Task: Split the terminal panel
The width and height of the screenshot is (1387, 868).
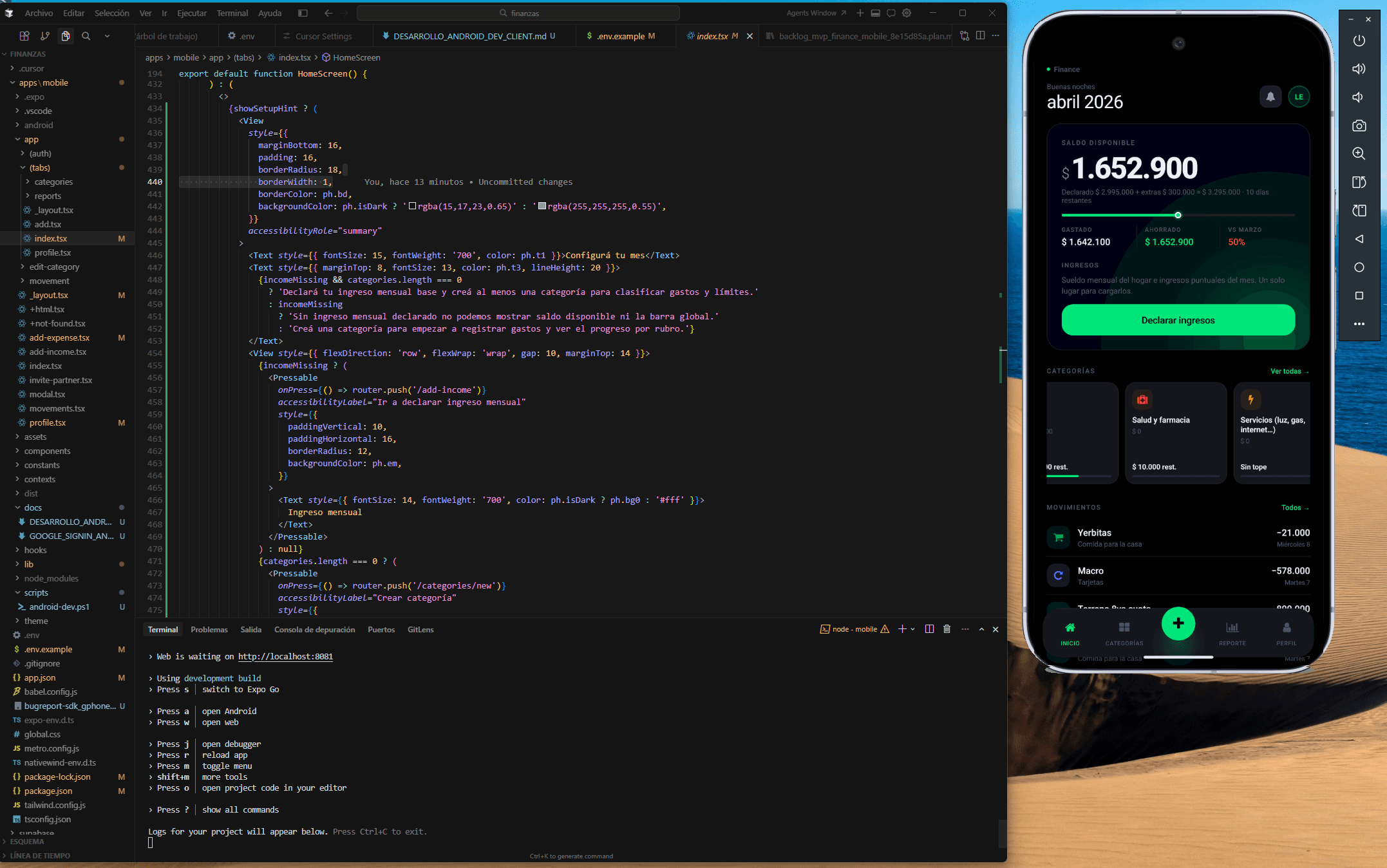Action: 929,629
